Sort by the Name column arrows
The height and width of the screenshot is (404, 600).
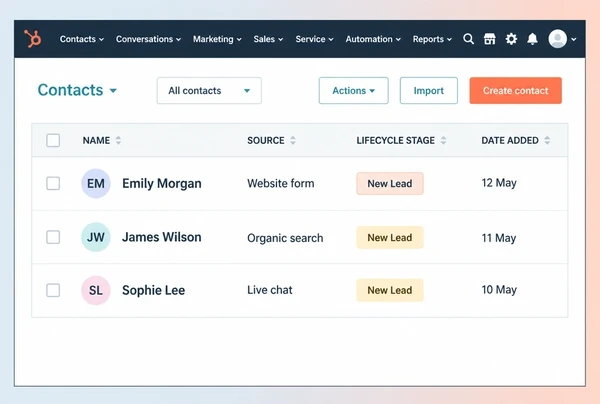pyautogui.click(x=118, y=140)
